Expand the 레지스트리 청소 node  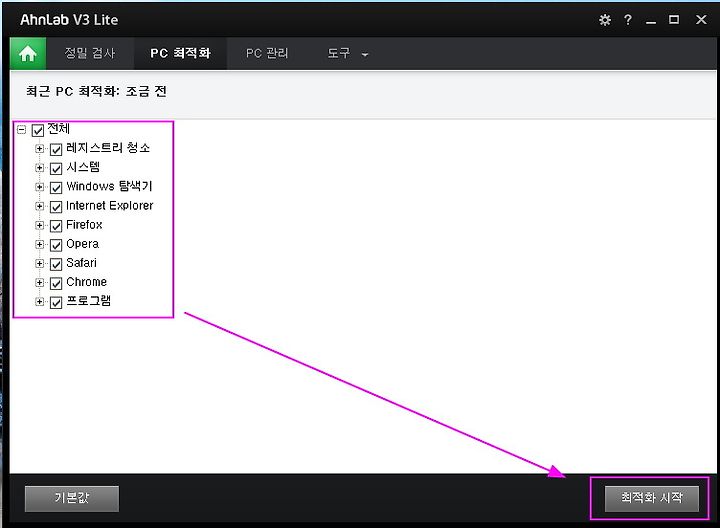[39, 148]
